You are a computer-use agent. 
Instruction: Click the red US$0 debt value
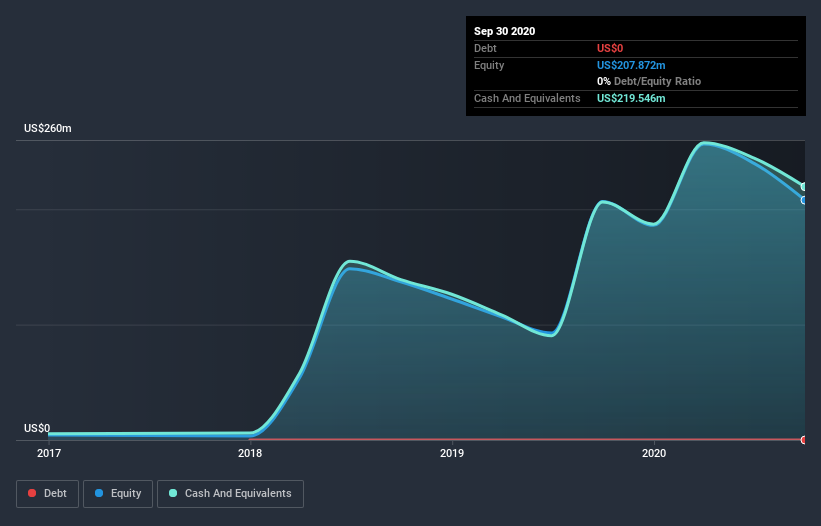[610, 48]
